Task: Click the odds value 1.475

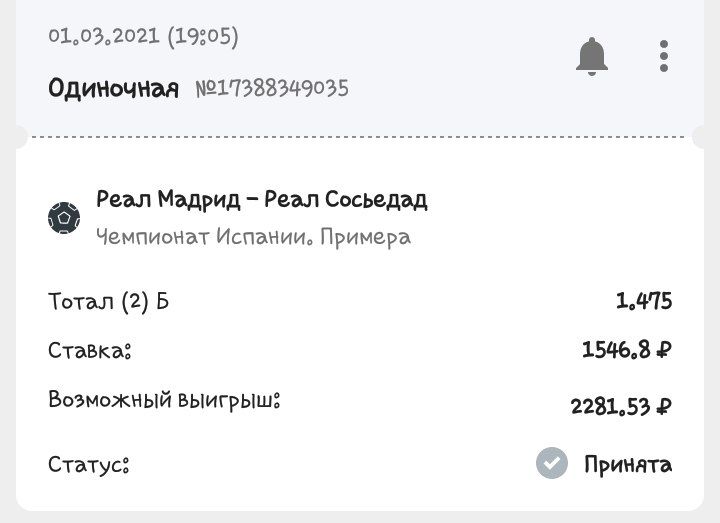Action: (x=644, y=300)
